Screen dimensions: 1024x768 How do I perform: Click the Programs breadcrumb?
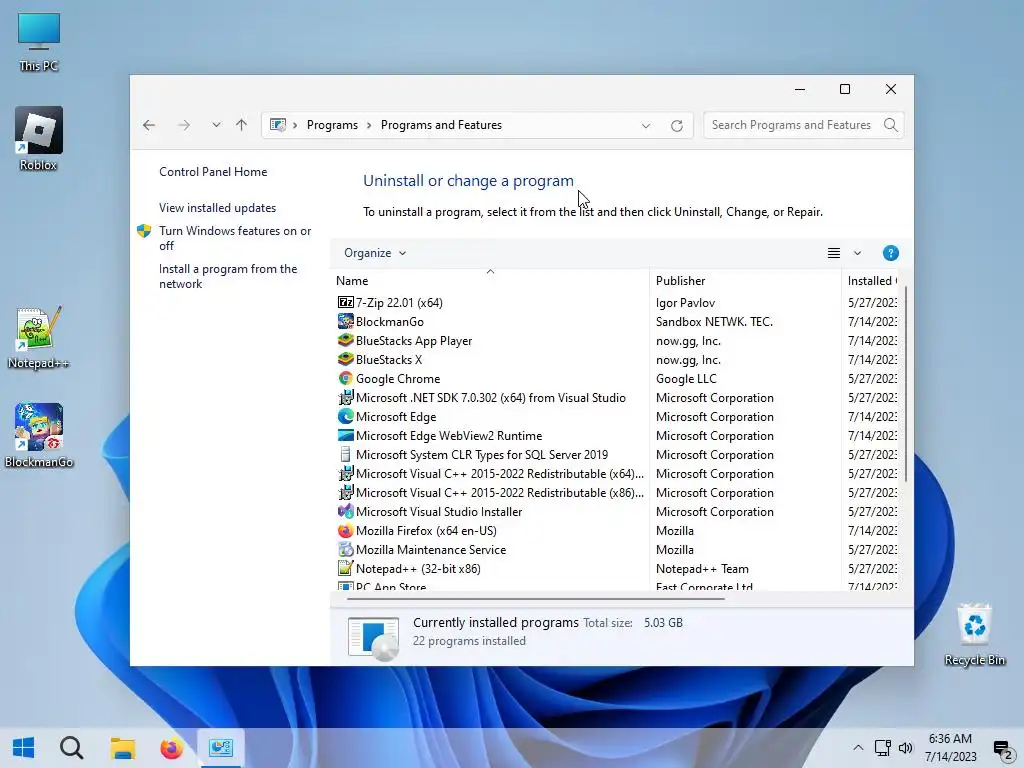click(332, 125)
